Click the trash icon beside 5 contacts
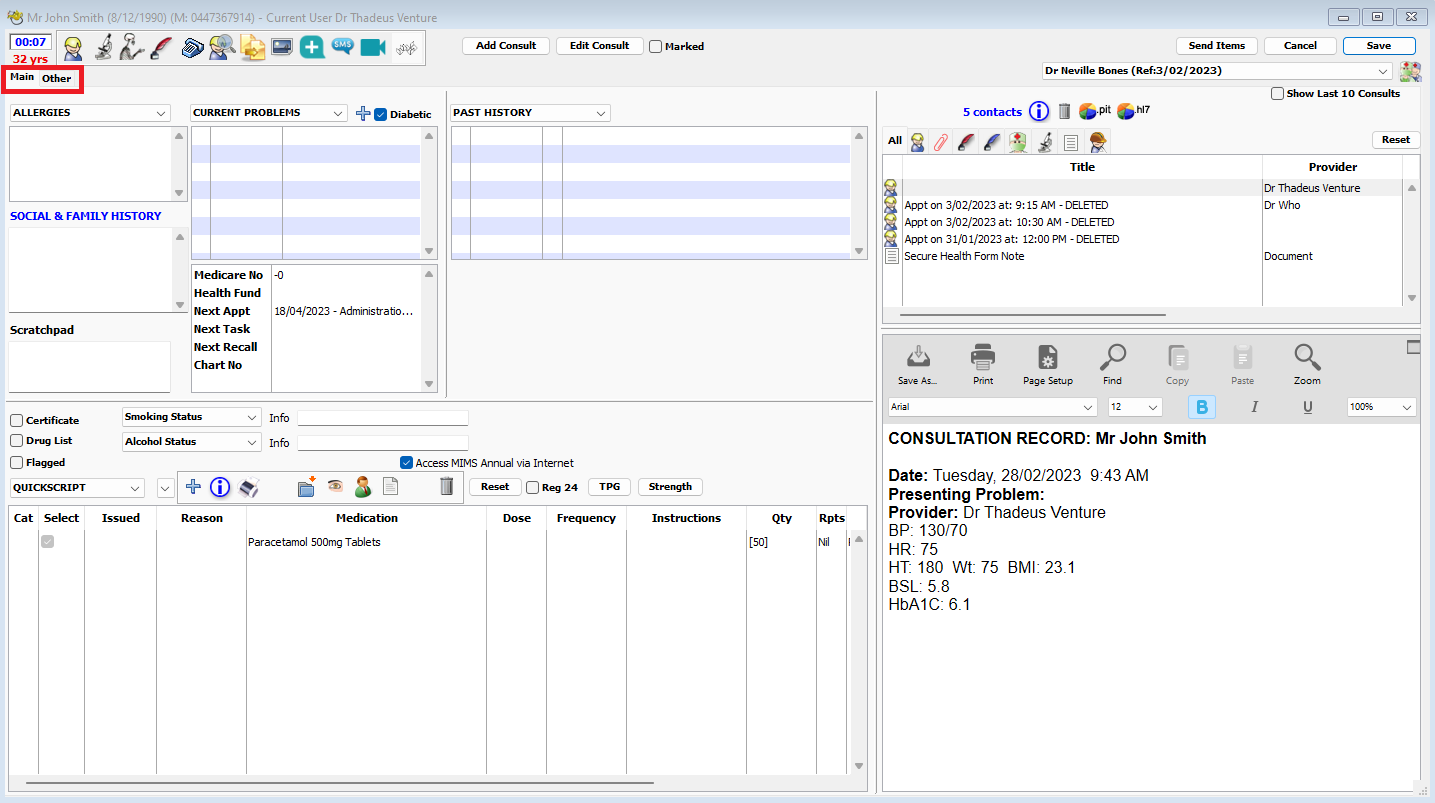 [1064, 111]
